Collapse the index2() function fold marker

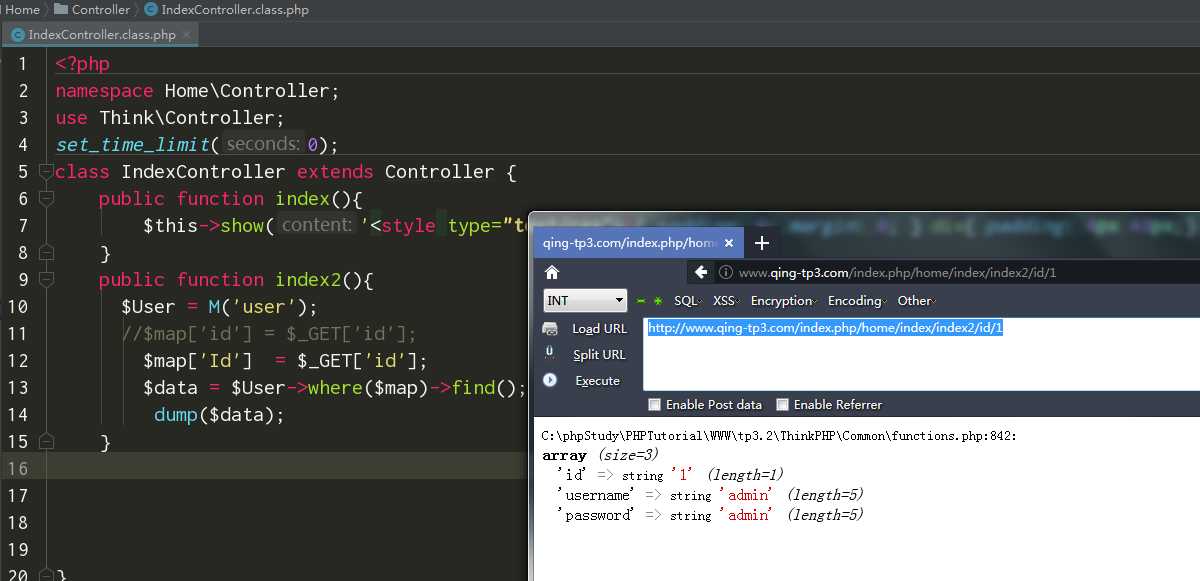click(45, 280)
